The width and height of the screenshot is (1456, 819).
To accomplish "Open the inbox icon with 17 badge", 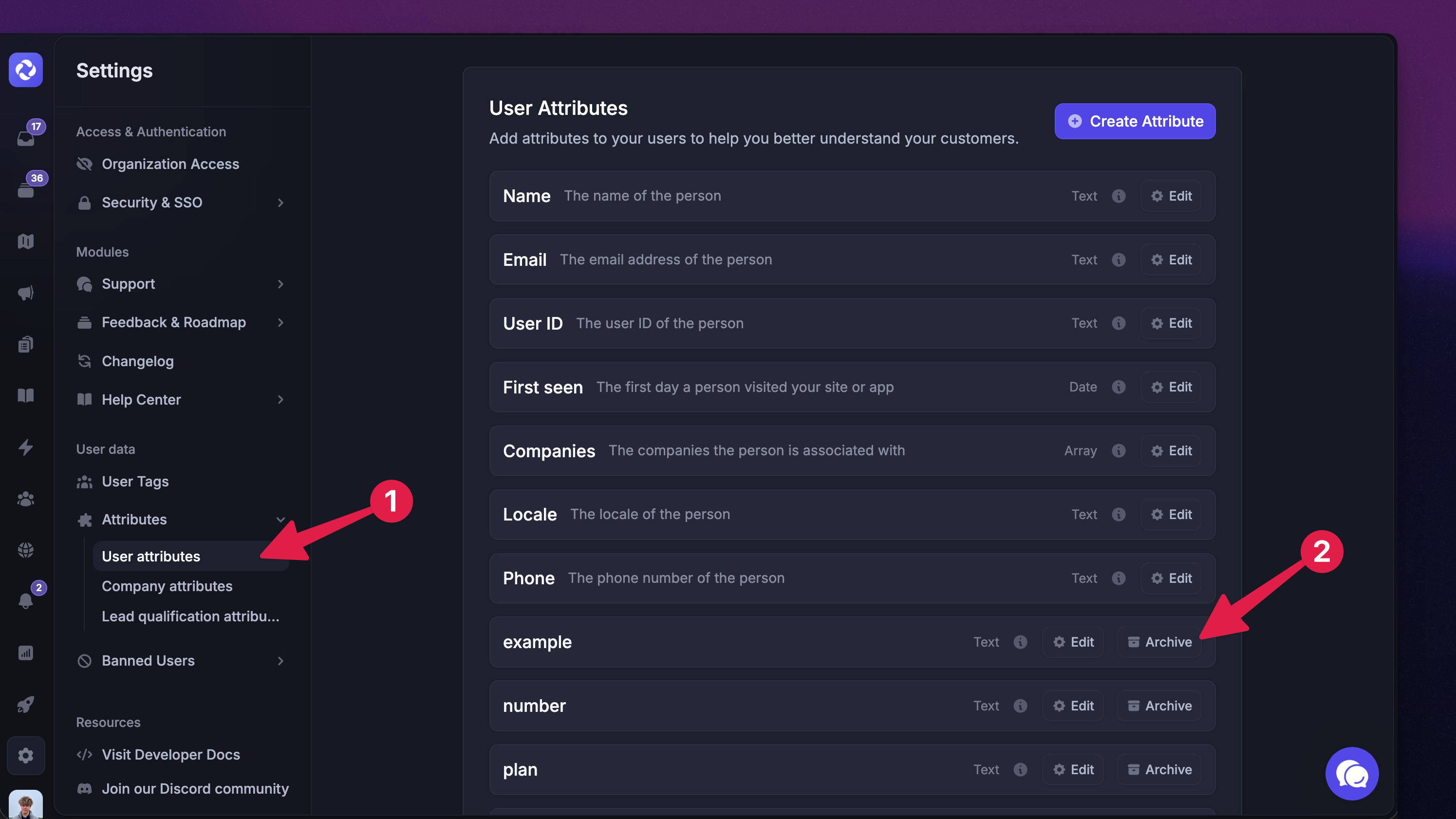I will pyautogui.click(x=25, y=137).
